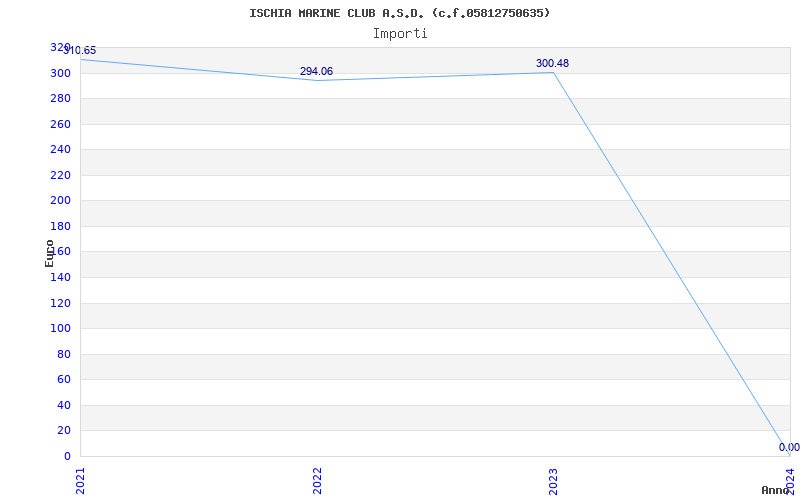This screenshot has width=800, height=500.
Task: Click the 180 y-axis tick label
Action: point(60,226)
